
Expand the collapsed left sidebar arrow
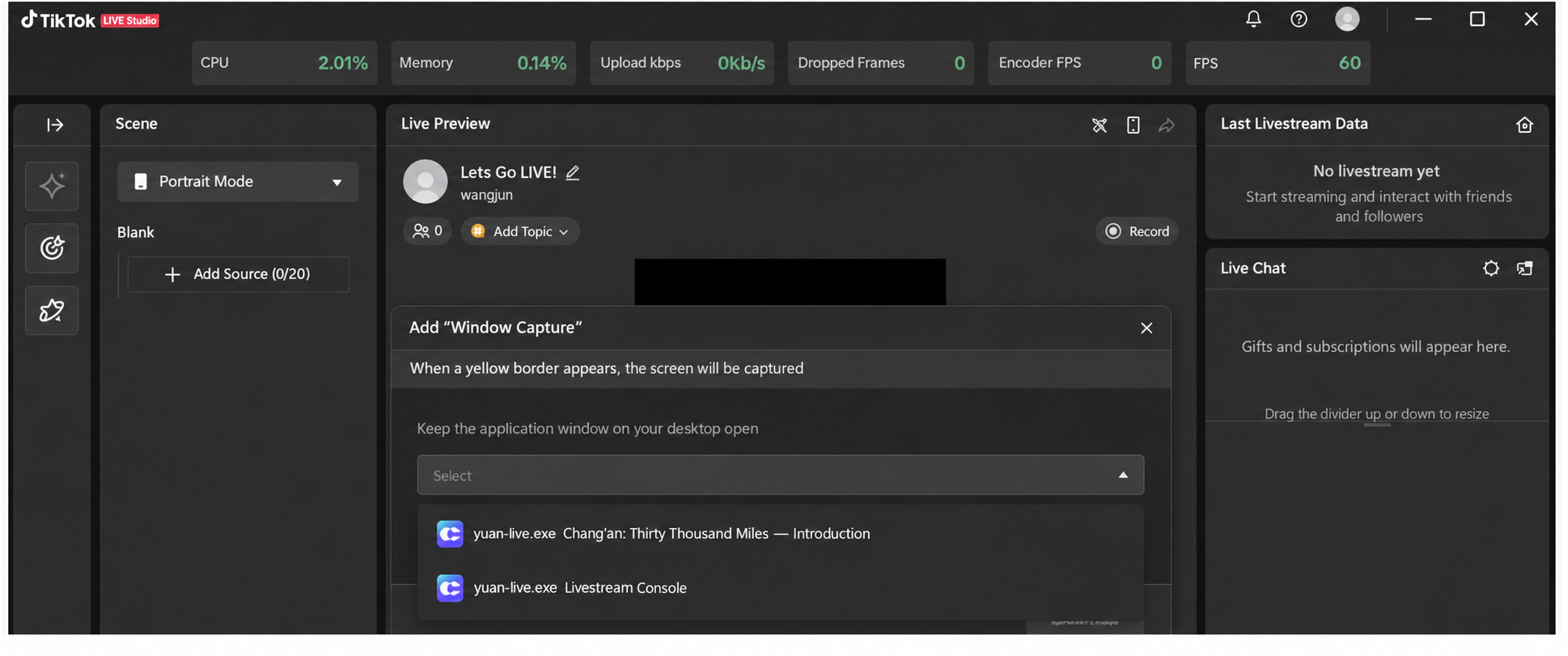(x=54, y=125)
